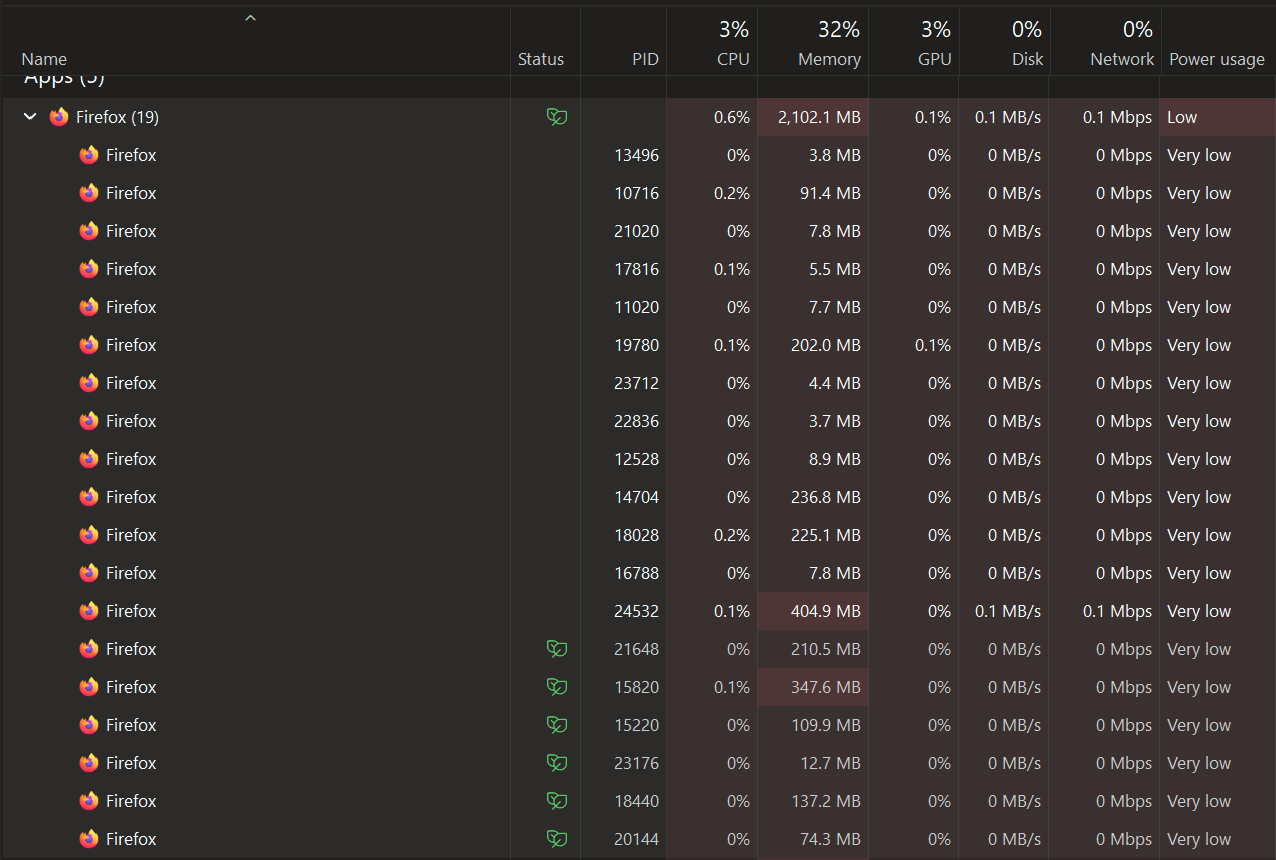Click the 0.6% CPU cell for Firefox (19)

(712, 117)
